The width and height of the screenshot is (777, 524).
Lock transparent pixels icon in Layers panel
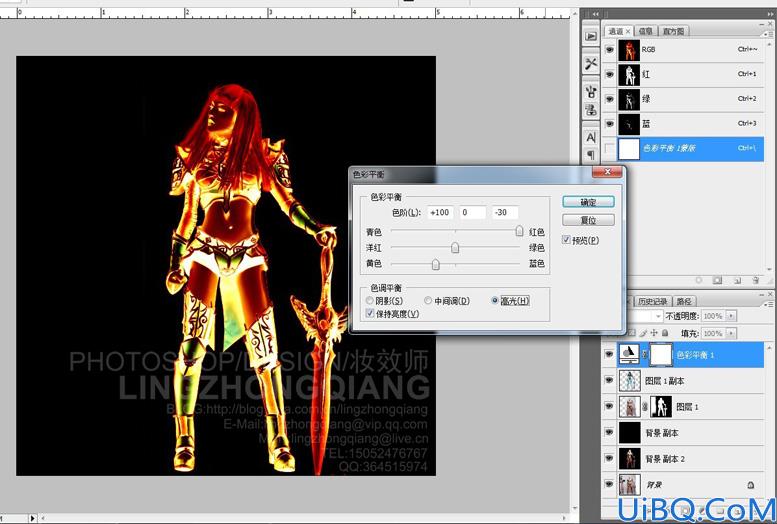click(632, 333)
